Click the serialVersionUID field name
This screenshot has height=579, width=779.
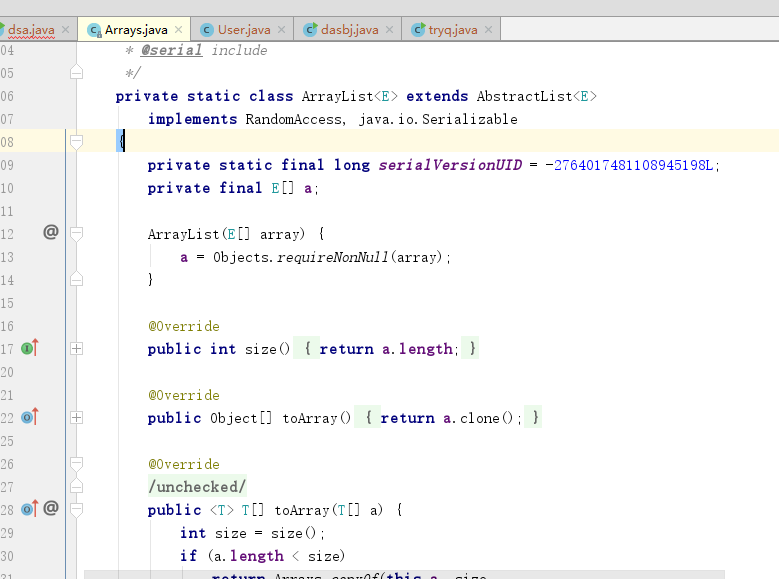coord(450,165)
